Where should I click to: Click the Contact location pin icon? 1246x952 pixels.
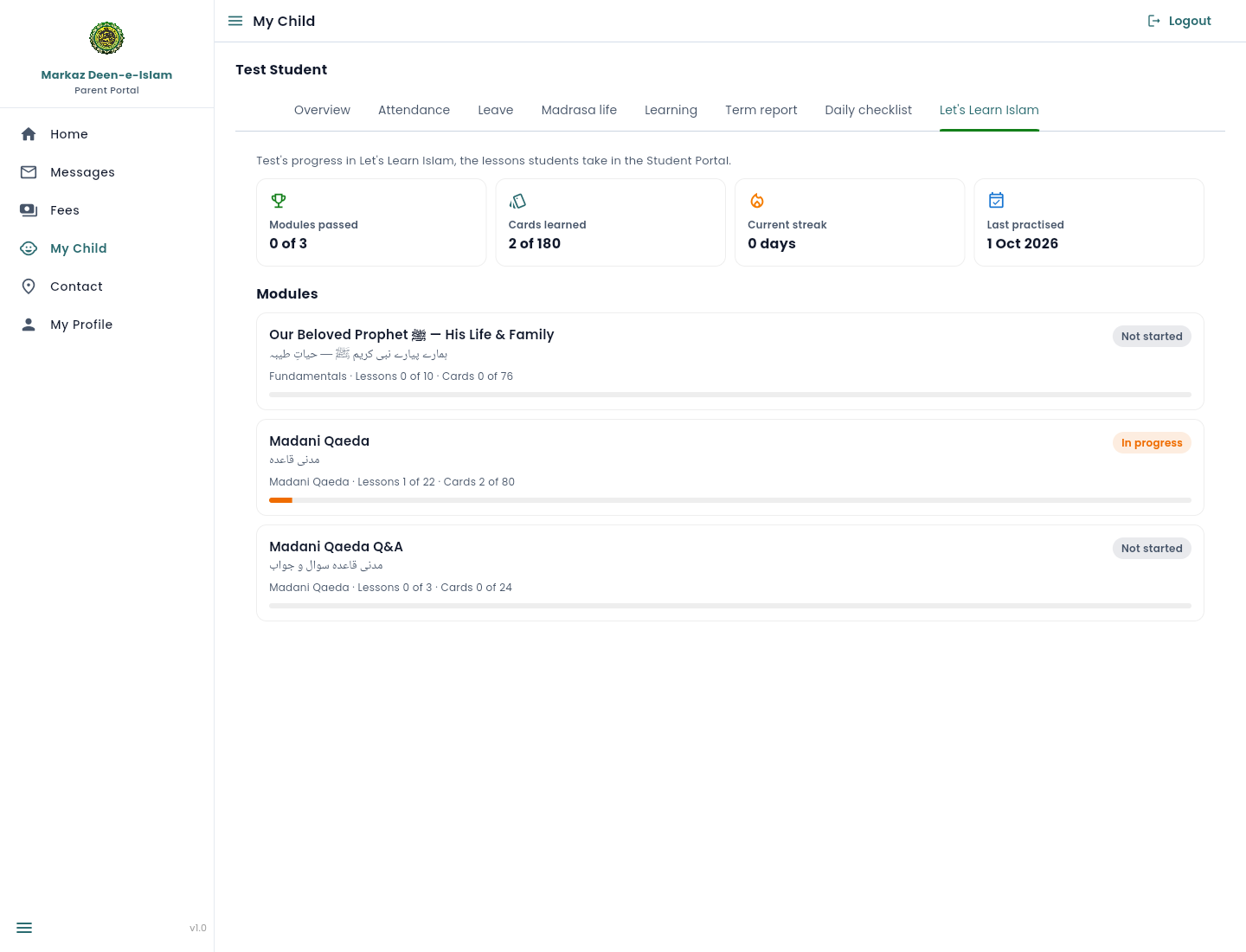[29, 286]
